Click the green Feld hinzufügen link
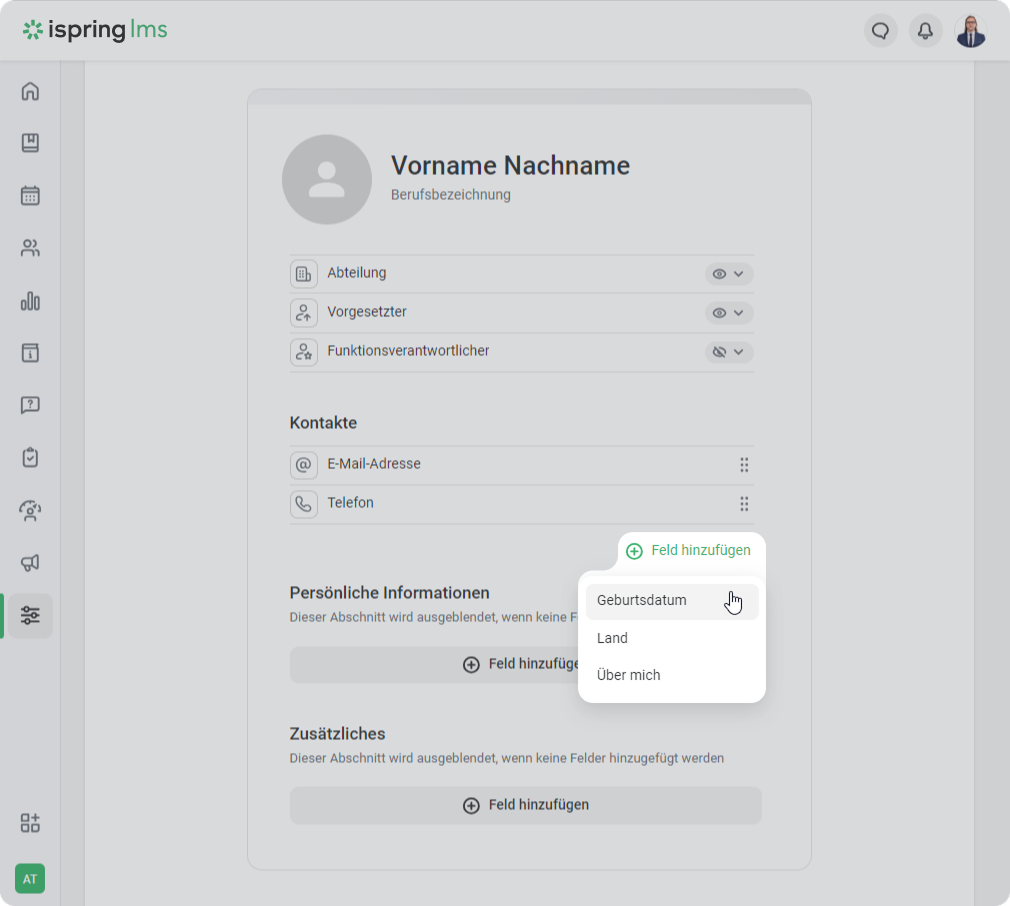Image resolution: width=1010 pixels, height=906 pixels. coord(689,551)
